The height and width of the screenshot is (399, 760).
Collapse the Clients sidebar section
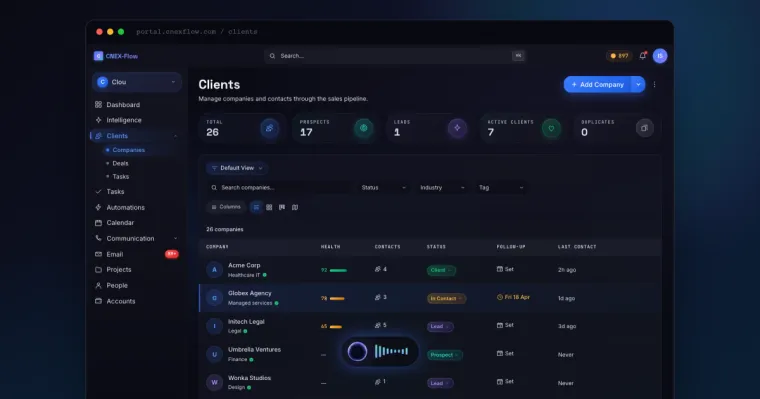click(175, 136)
